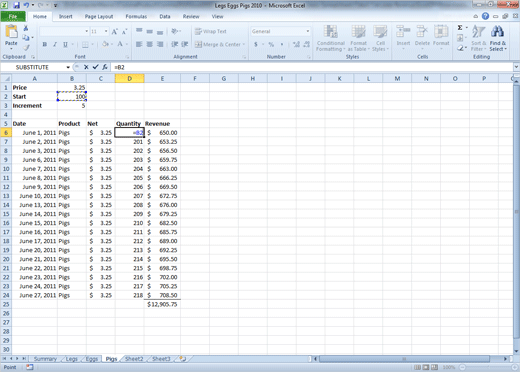The height and width of the screenshot is (372, 520).
Task: Open Find & Select menu
Action: click(x=498, y=38)
